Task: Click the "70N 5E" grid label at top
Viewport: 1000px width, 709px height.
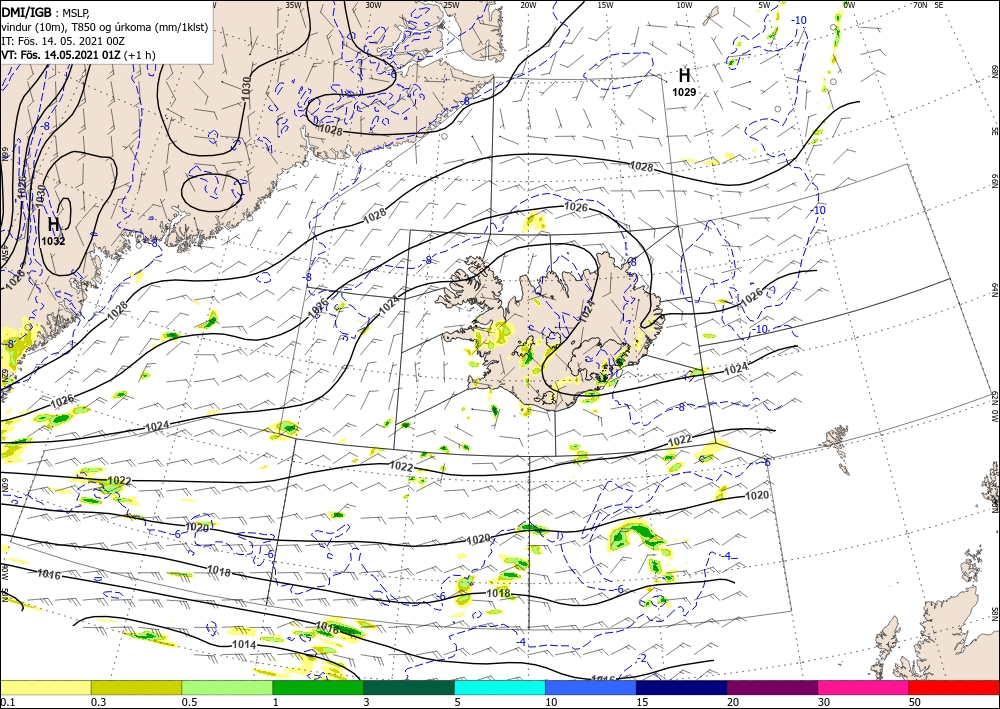Action: tap(928, 4)
